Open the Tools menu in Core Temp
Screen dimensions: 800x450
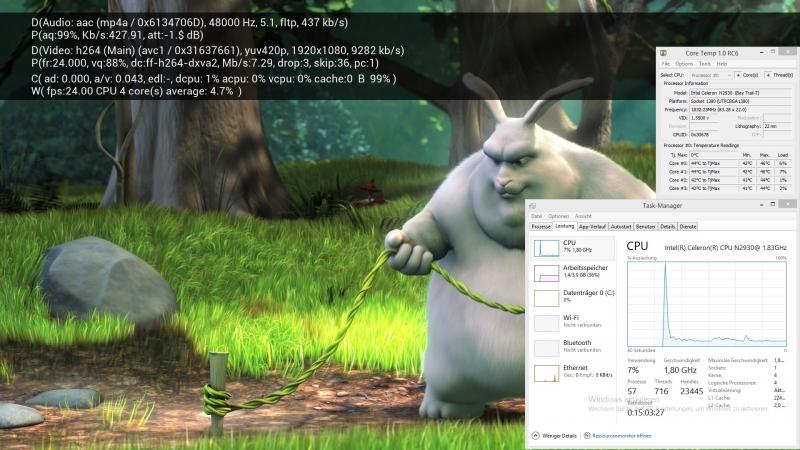coord(705,64)
